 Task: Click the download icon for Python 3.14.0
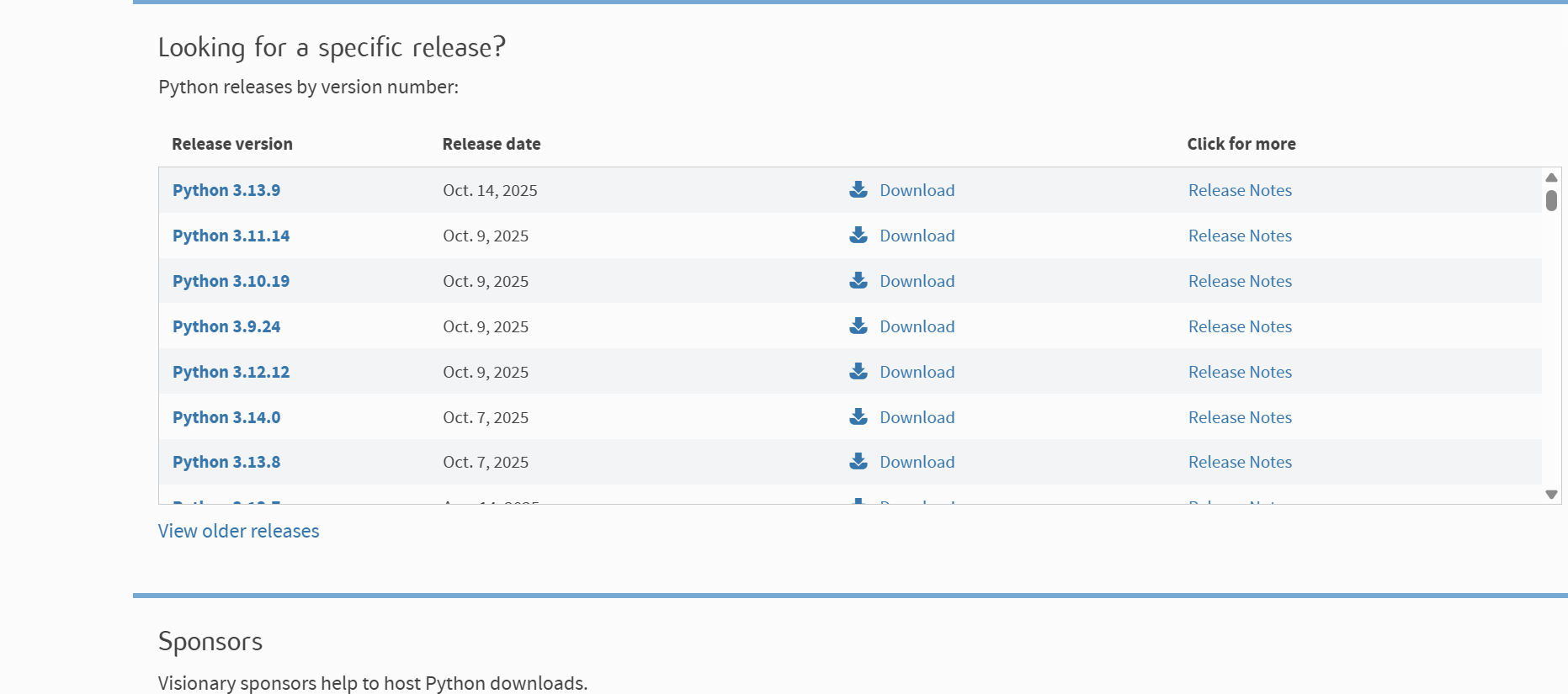point(858,416)
